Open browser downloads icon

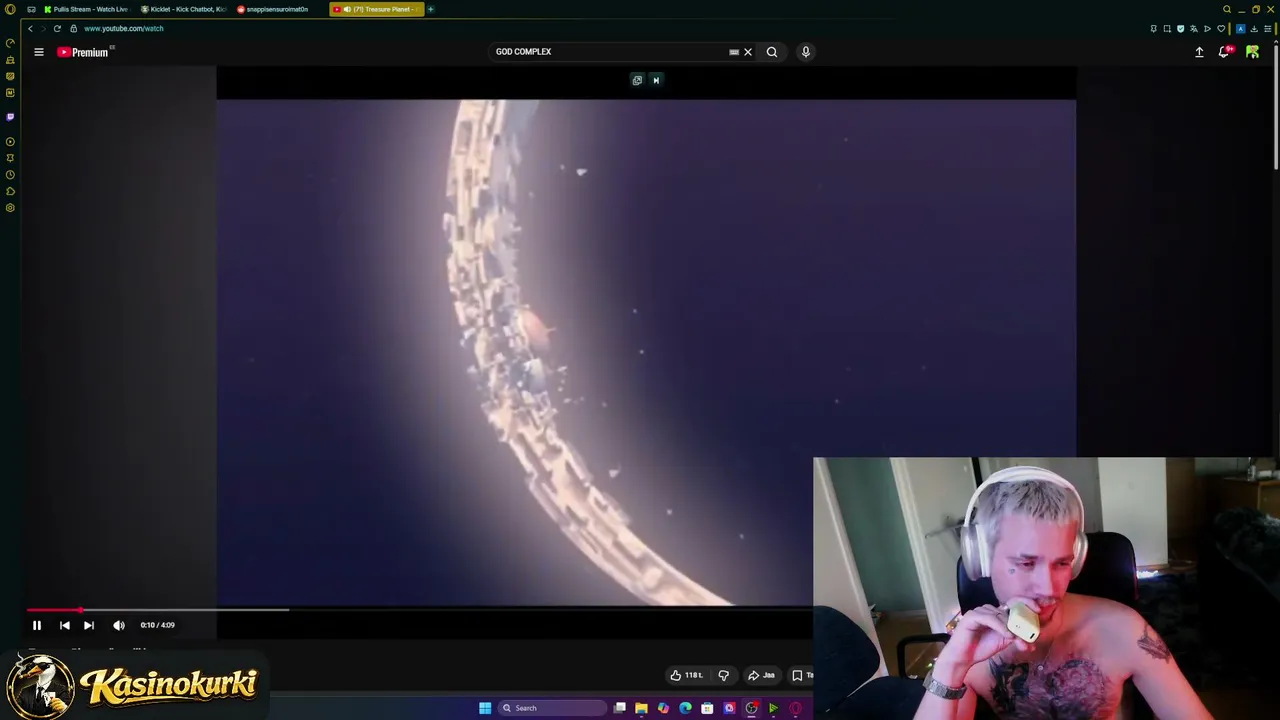1254,29
